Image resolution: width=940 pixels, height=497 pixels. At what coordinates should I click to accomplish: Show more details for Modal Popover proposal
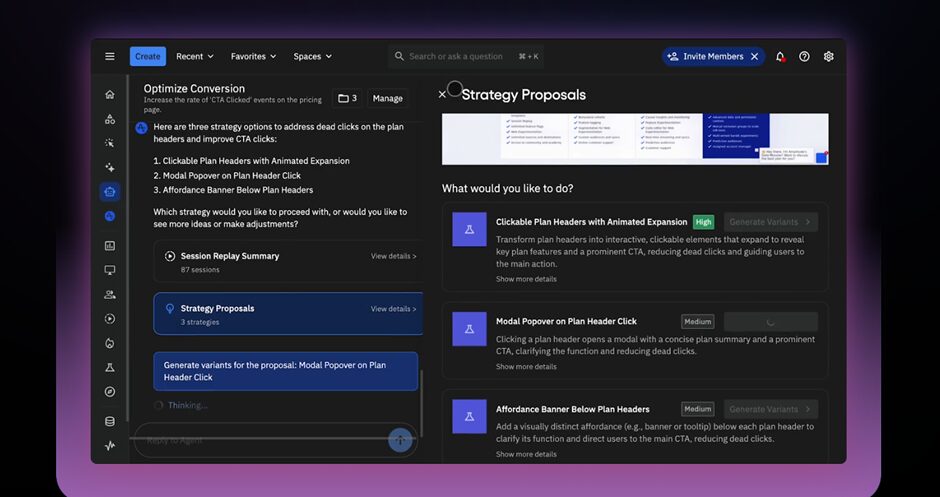[x=526, y=367]
